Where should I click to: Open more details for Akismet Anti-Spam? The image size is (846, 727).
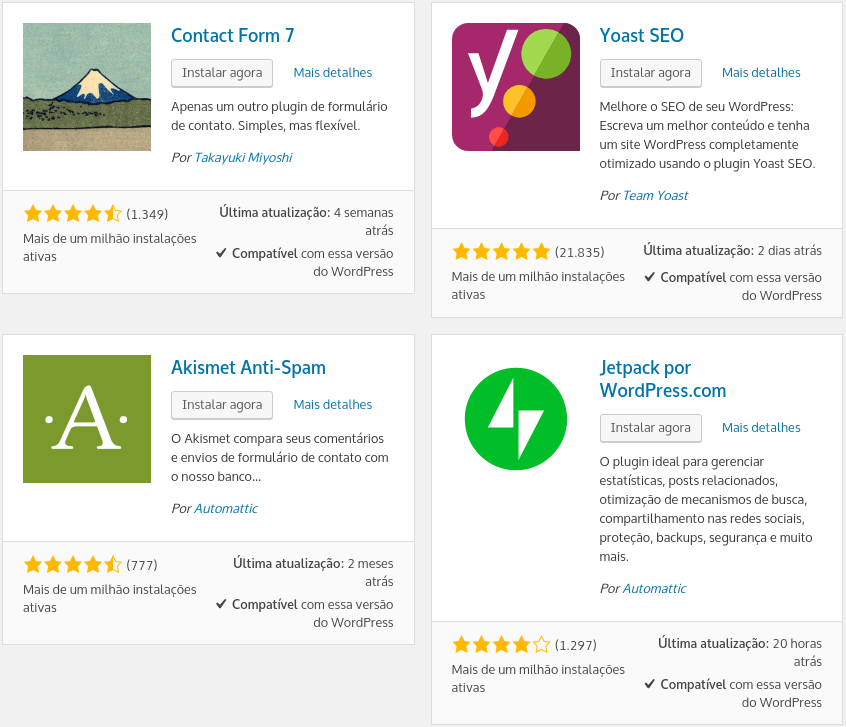pos(331,404)
